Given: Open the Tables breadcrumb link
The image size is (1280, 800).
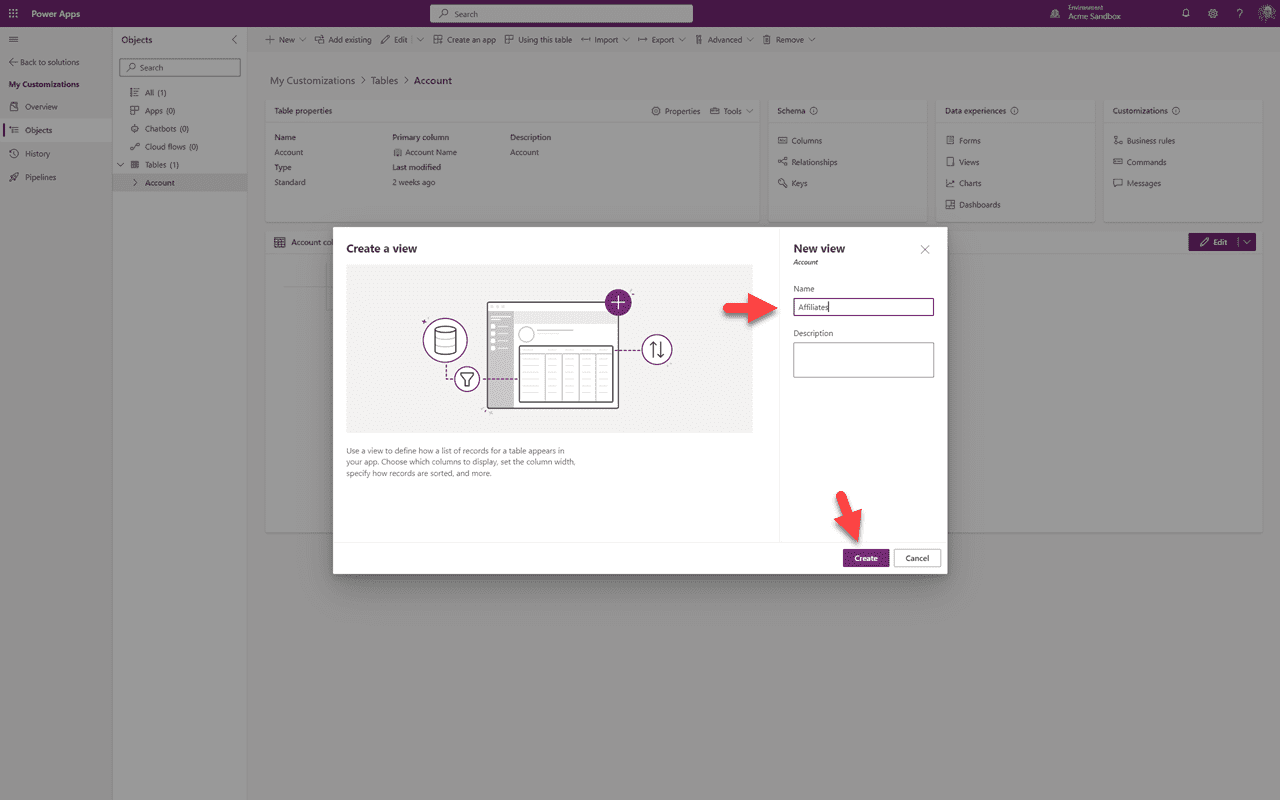Looking at the screenshot, I should tap(384, 80).
